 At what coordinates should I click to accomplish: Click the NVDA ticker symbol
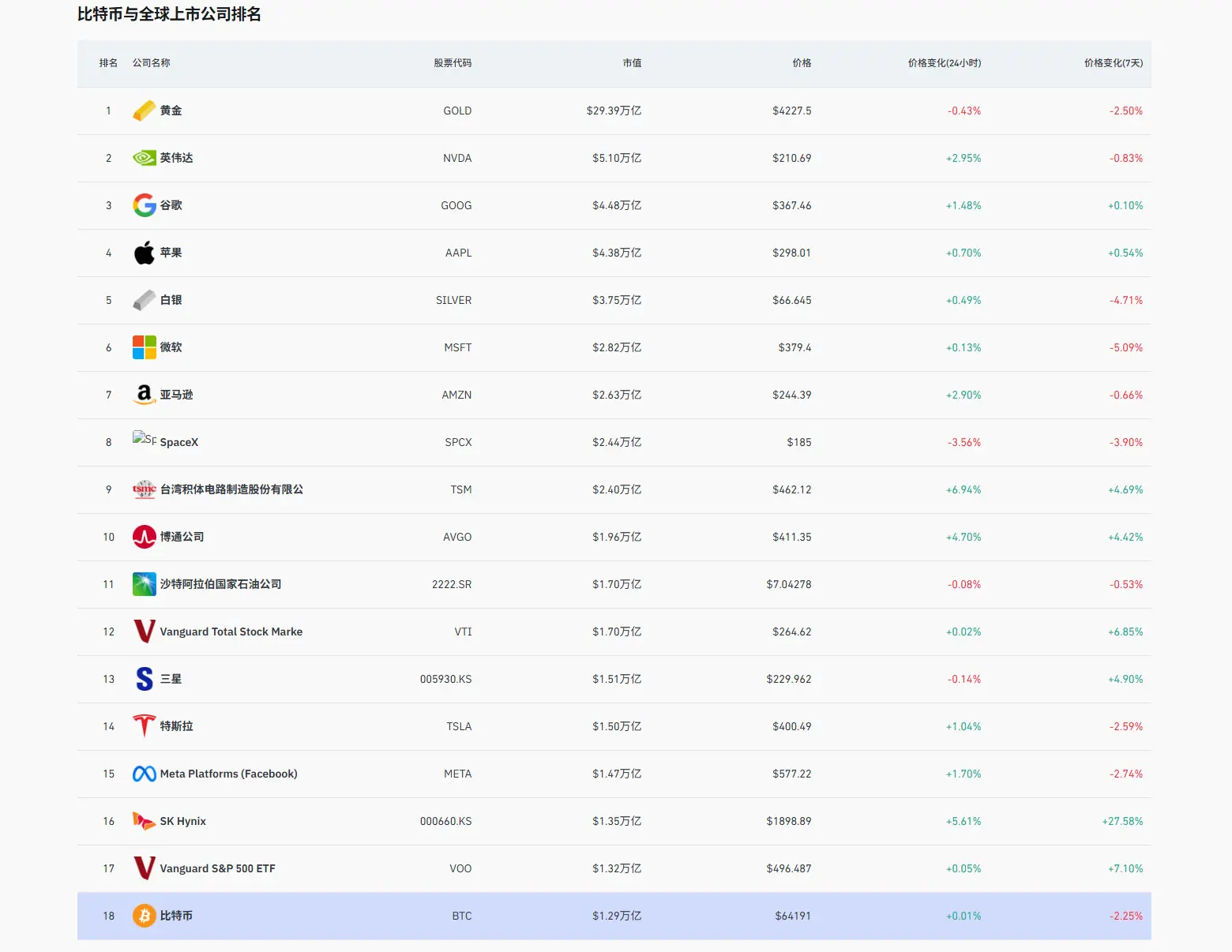[x=457, y=158]
